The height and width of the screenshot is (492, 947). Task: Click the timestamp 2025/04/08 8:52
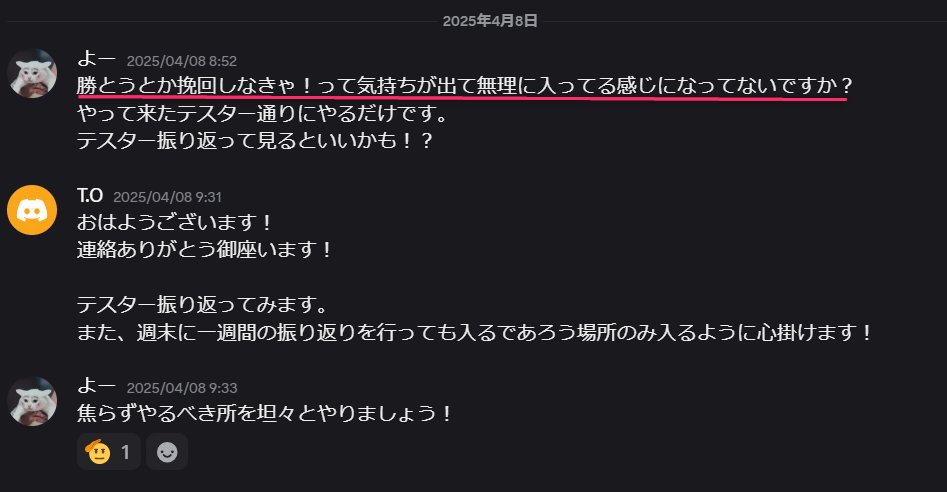(x=182, y=61)
